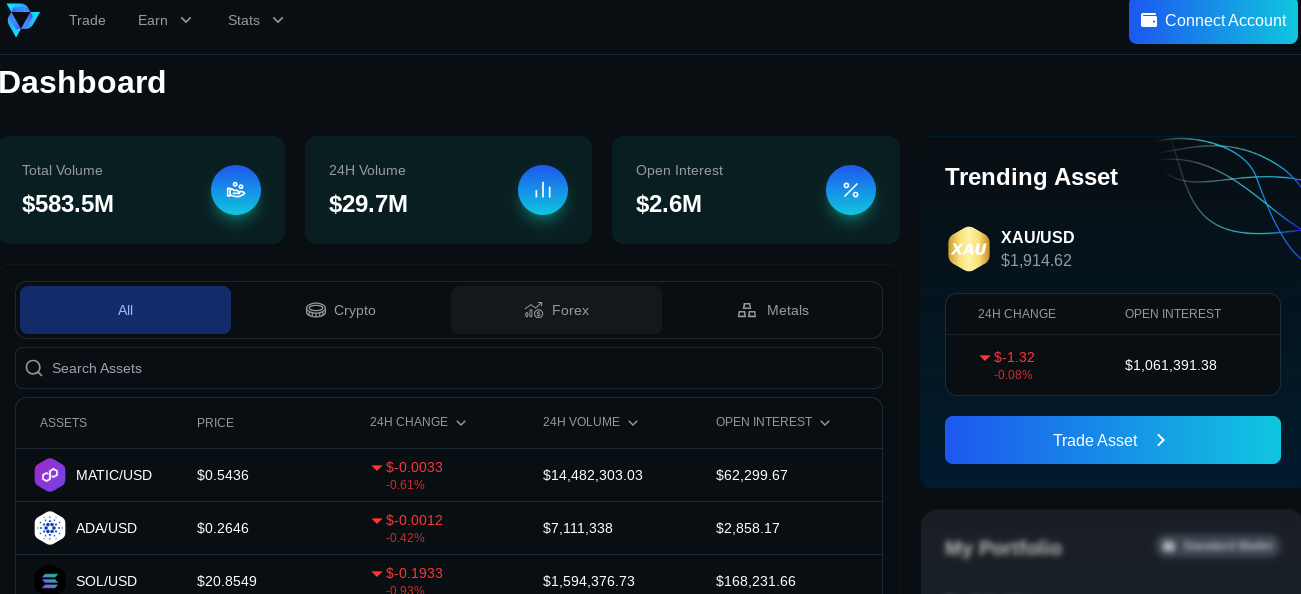
Task: Click the wallet icon in Connect Account
Action: 1149,20
